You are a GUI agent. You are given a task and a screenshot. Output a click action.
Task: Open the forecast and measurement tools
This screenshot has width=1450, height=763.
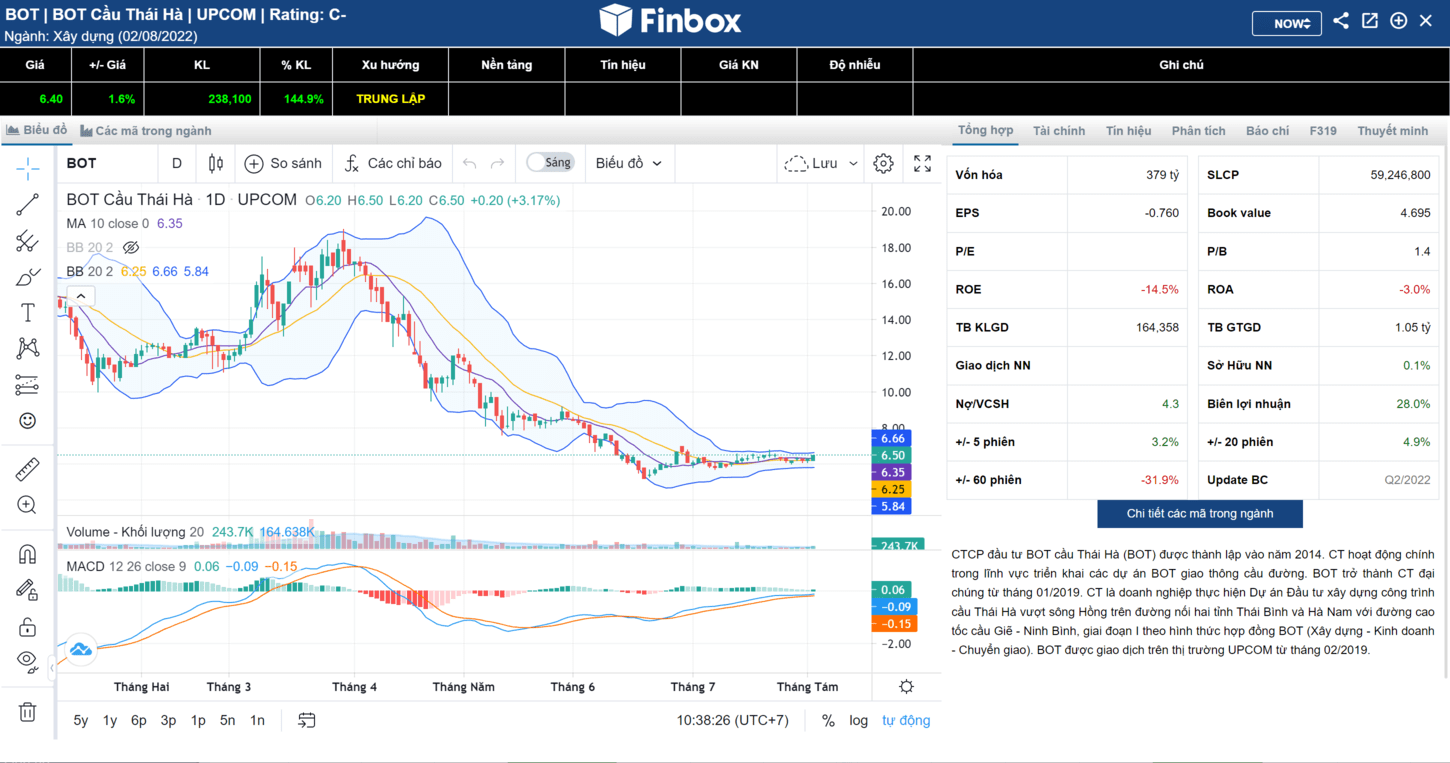[x=27, y=385]
